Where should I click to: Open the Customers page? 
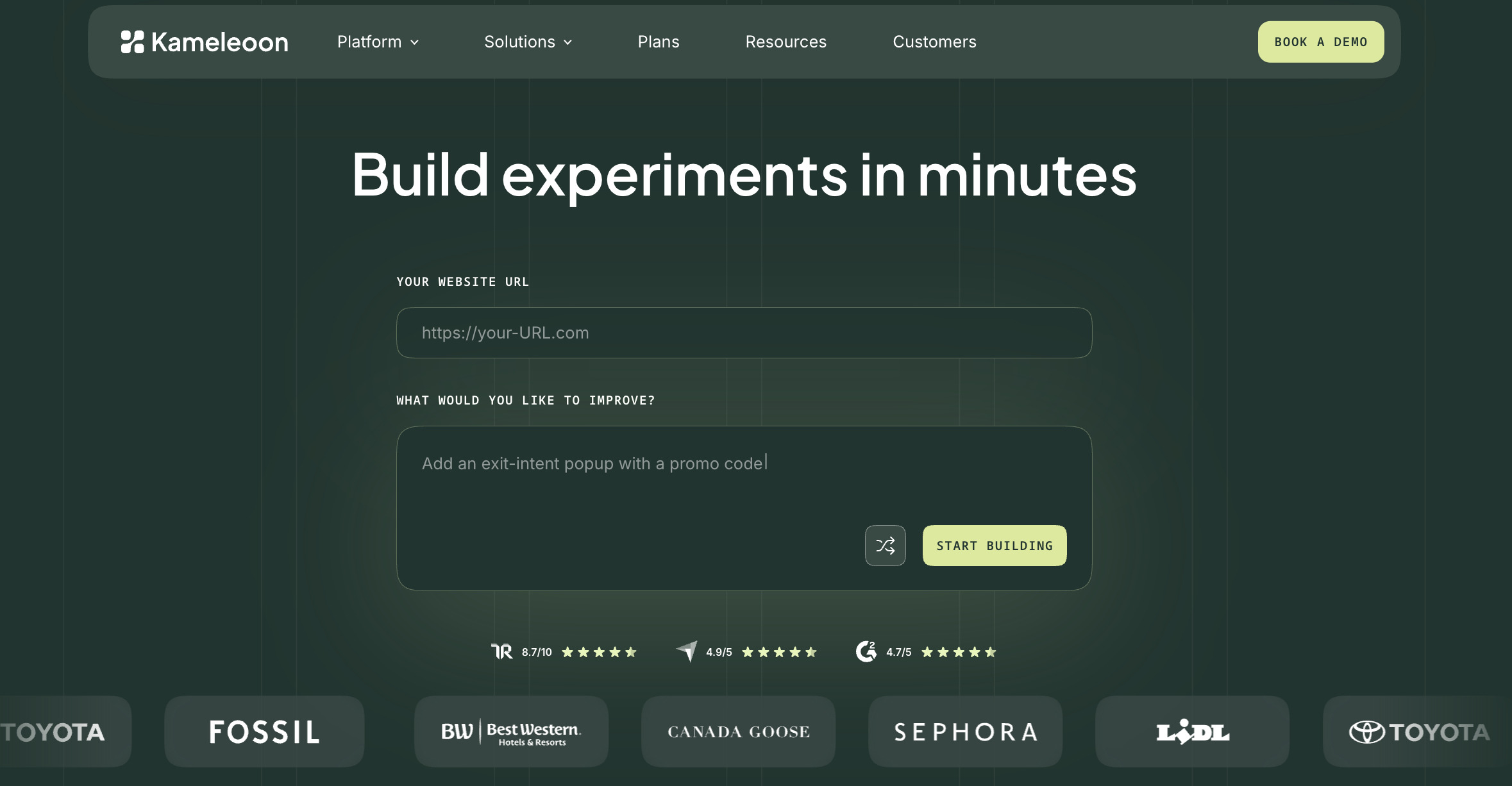click(935, 42)
